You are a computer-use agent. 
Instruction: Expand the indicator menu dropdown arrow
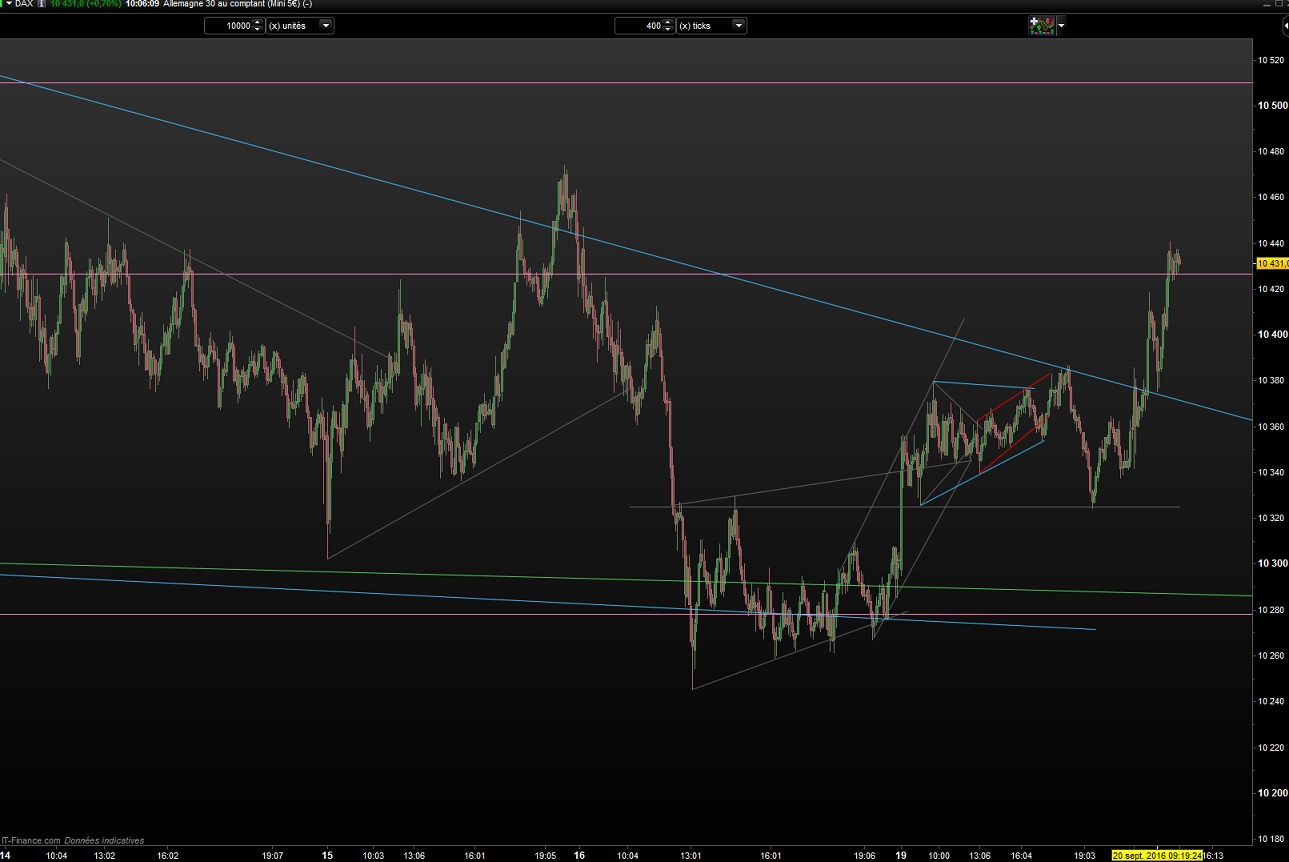click(x=1061, y=25)
